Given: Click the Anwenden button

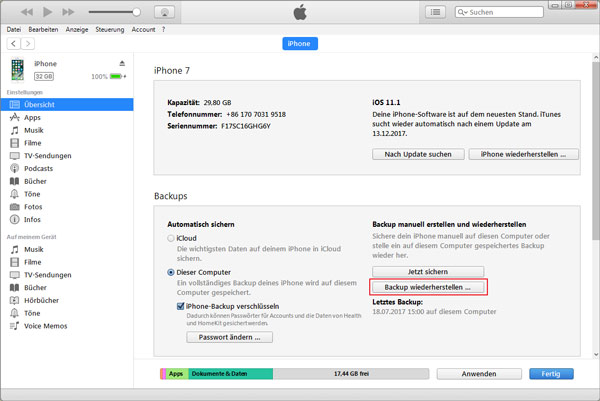Looking at the screenshot, I should pos(479,374).
